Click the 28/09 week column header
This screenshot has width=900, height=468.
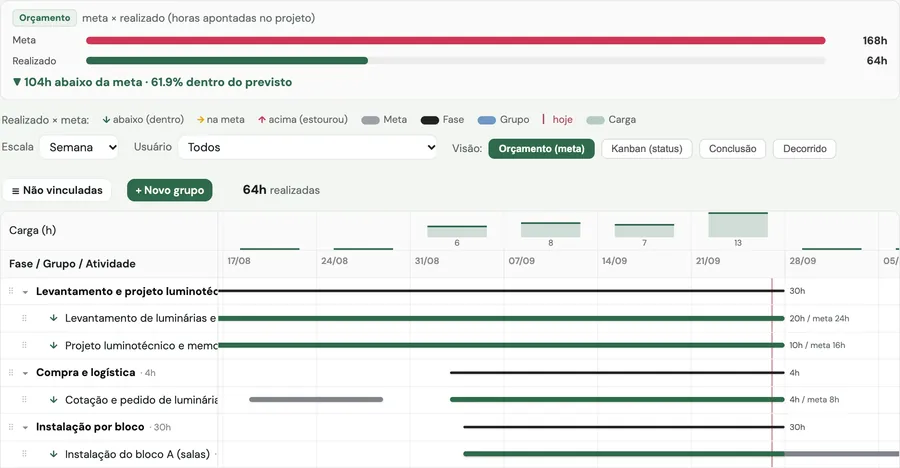[802, 261]
